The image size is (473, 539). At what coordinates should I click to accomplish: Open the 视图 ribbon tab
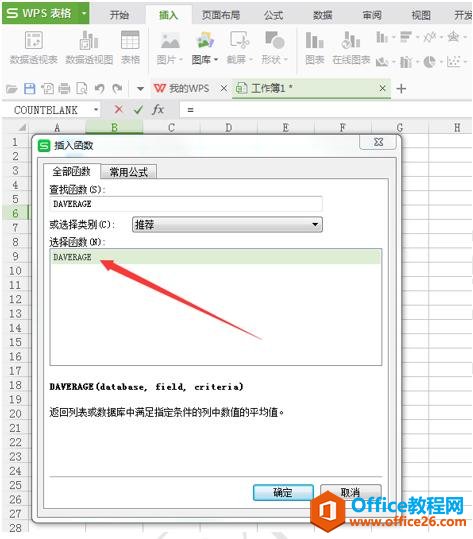421,15
